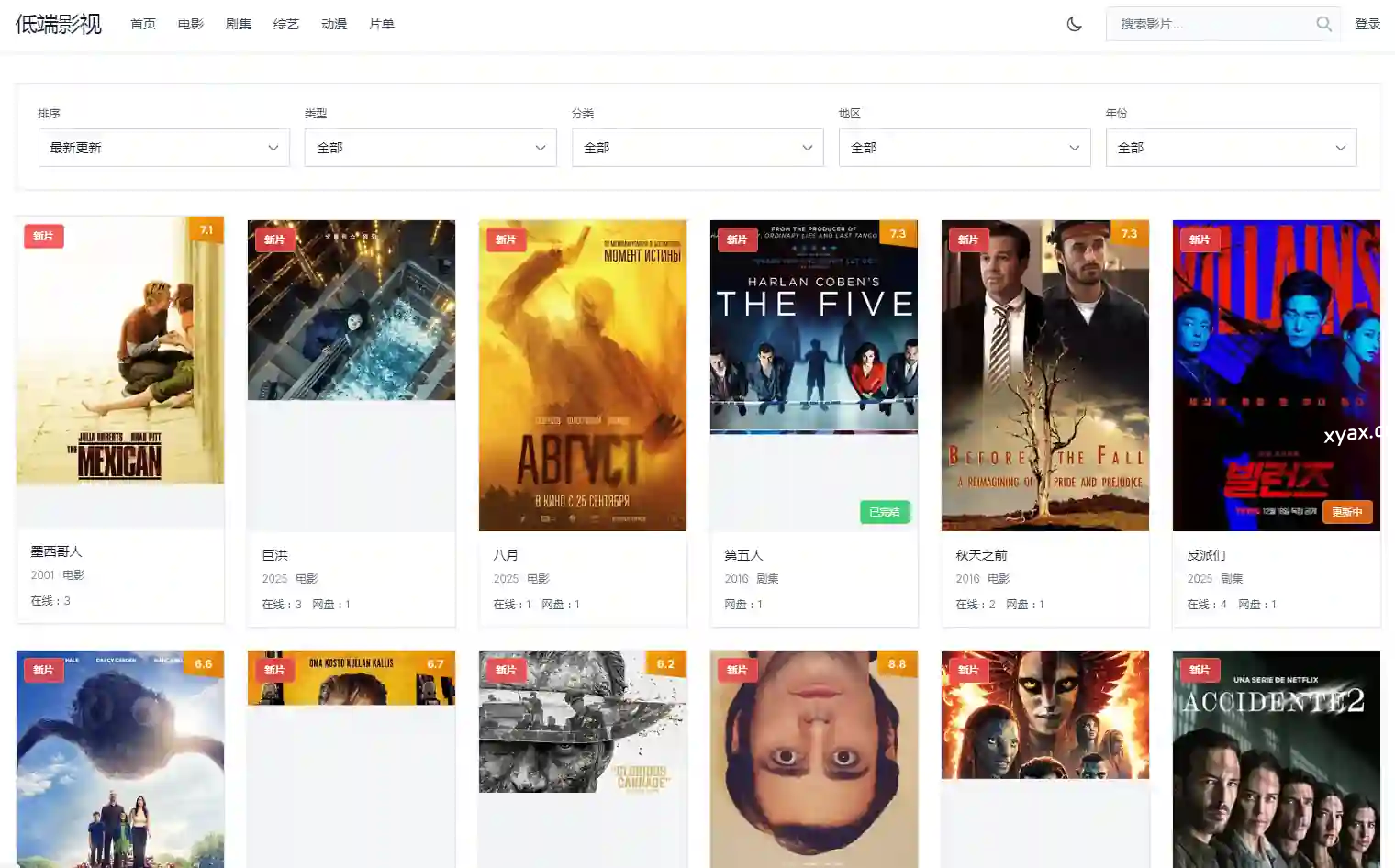
Task: Click the 已完结 status badge on 第五人
Action: 884,512
